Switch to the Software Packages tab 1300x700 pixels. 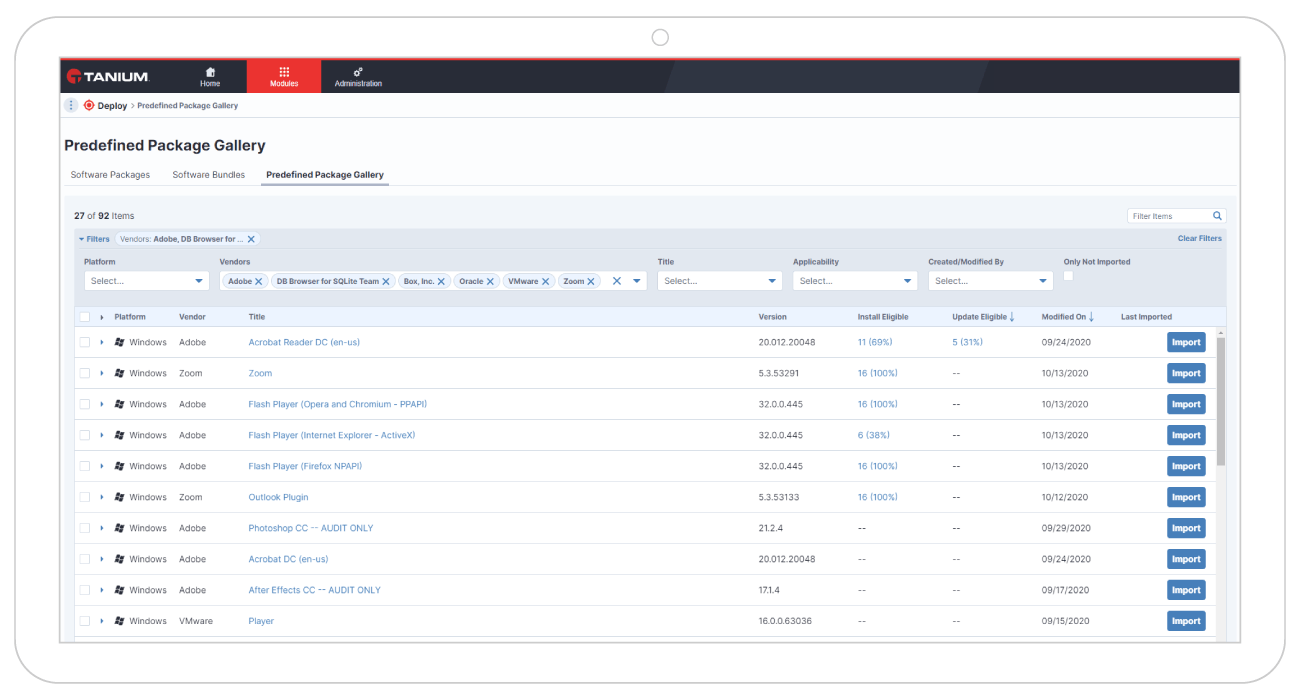pos(110,175)
